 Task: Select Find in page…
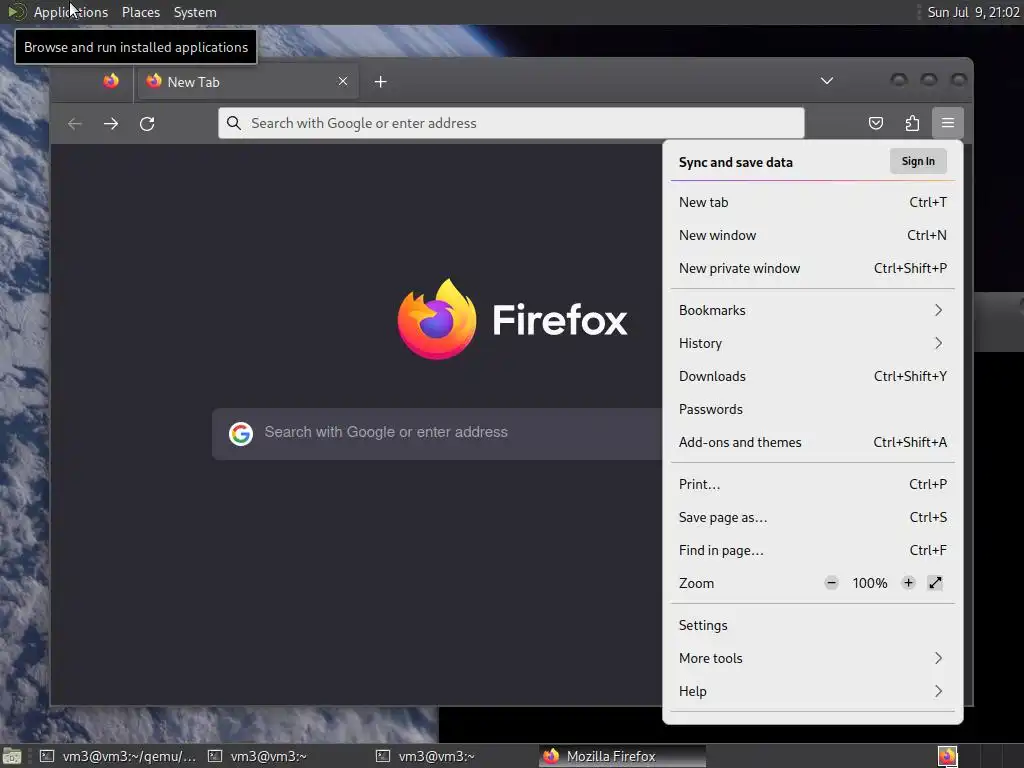point(812,551)
